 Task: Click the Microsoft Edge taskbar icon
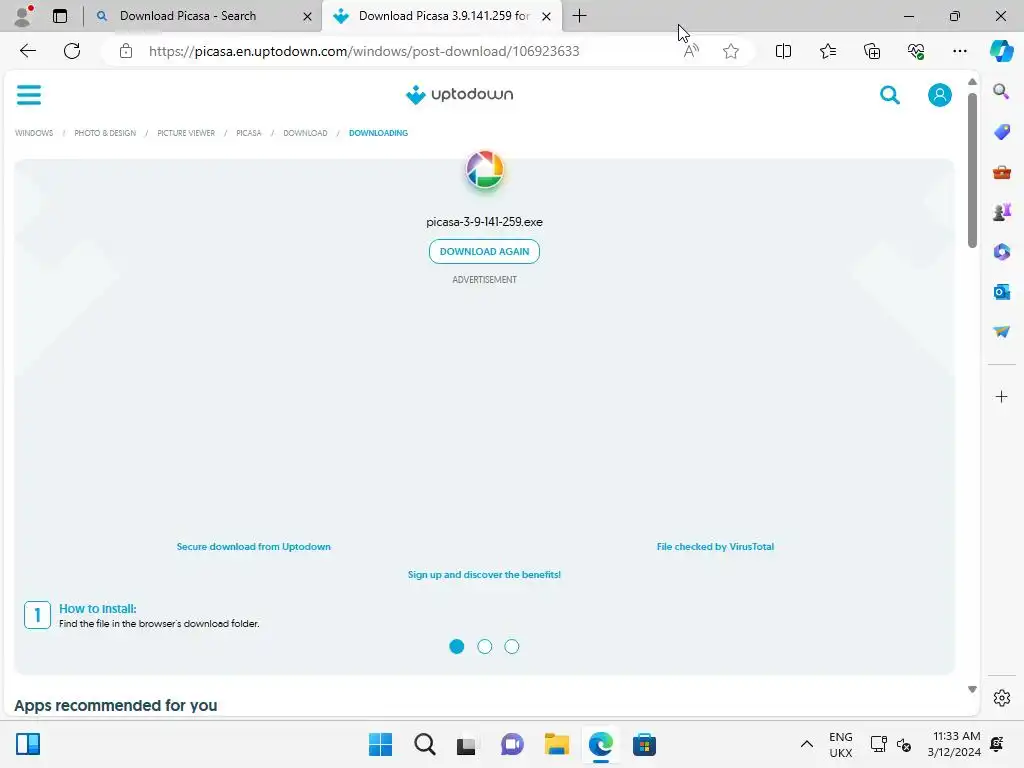600,744
